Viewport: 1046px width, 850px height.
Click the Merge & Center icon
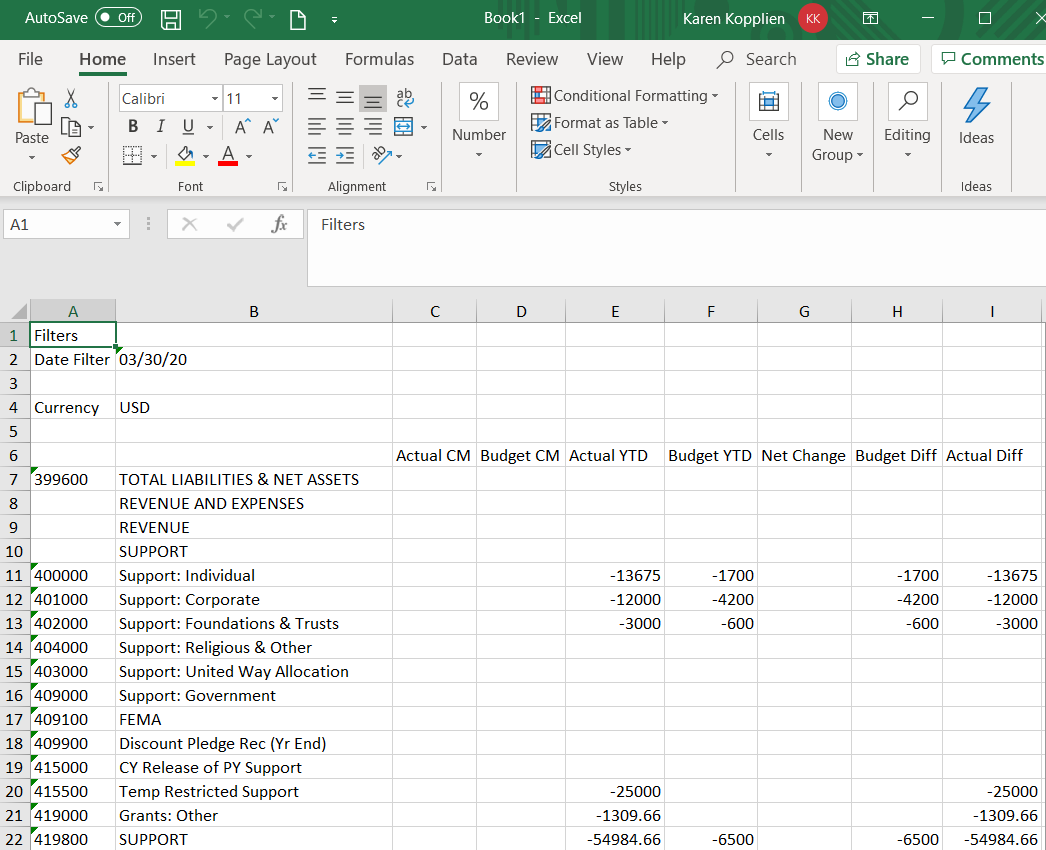tap(403, 127)
